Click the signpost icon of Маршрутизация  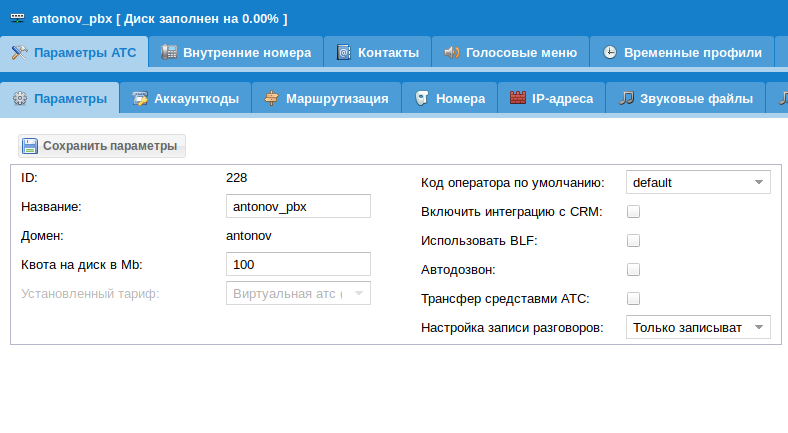tap(272, 98)
